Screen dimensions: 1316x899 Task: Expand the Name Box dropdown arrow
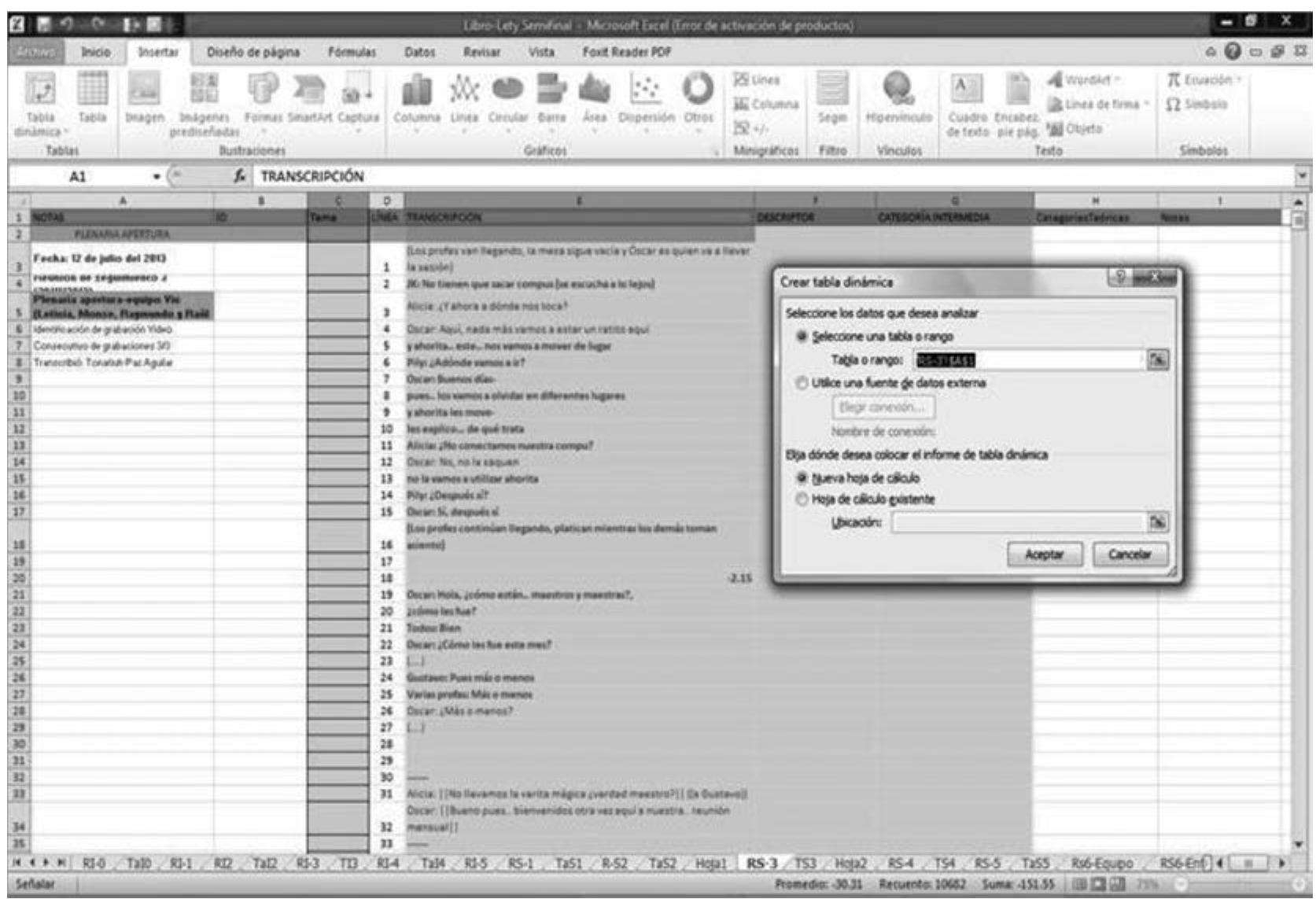coord(158,177)
